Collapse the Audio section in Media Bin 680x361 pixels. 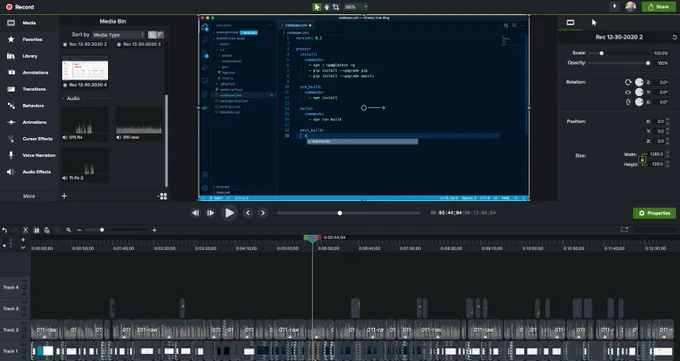click(x=63, y=98)
